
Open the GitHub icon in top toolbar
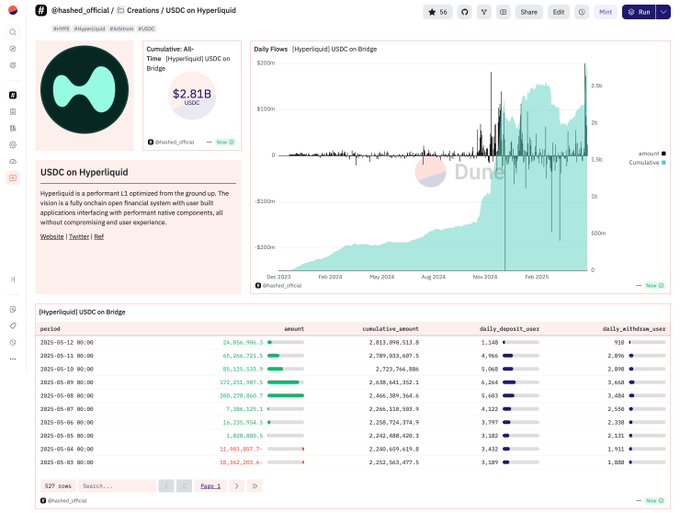[x=465, y=12]
